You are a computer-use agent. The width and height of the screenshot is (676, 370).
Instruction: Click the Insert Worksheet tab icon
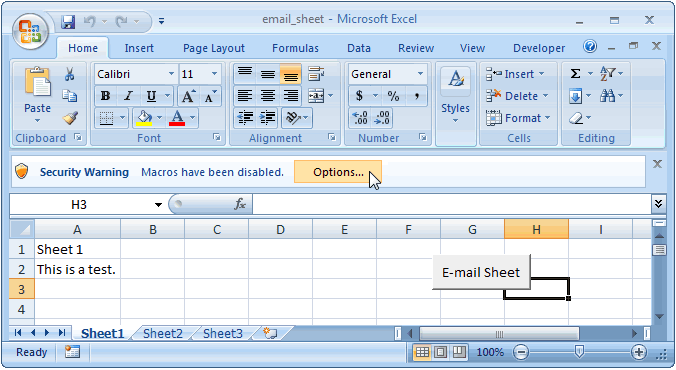(x=270, y=333)
